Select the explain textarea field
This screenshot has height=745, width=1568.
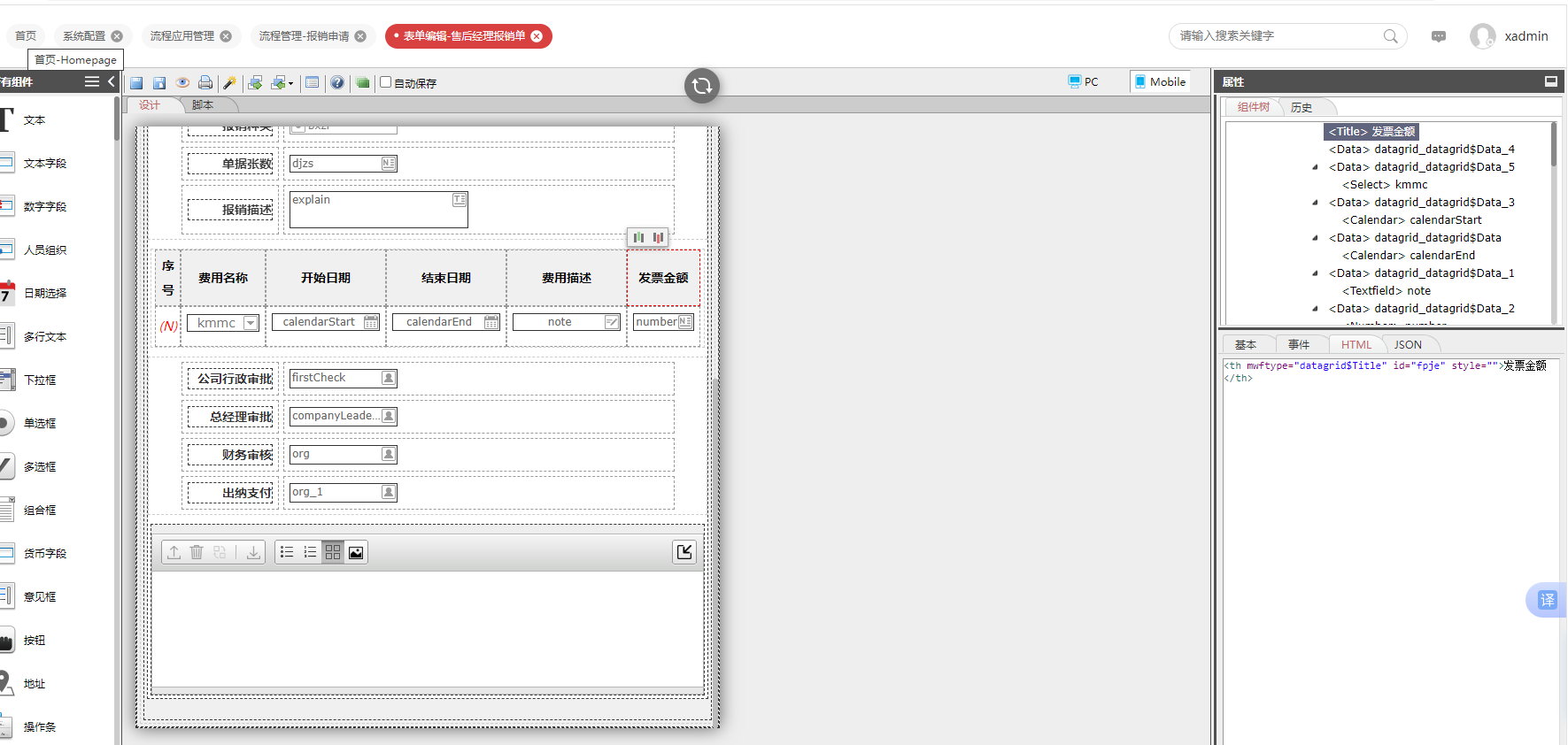pyautogui.click(x=379, y=210)
